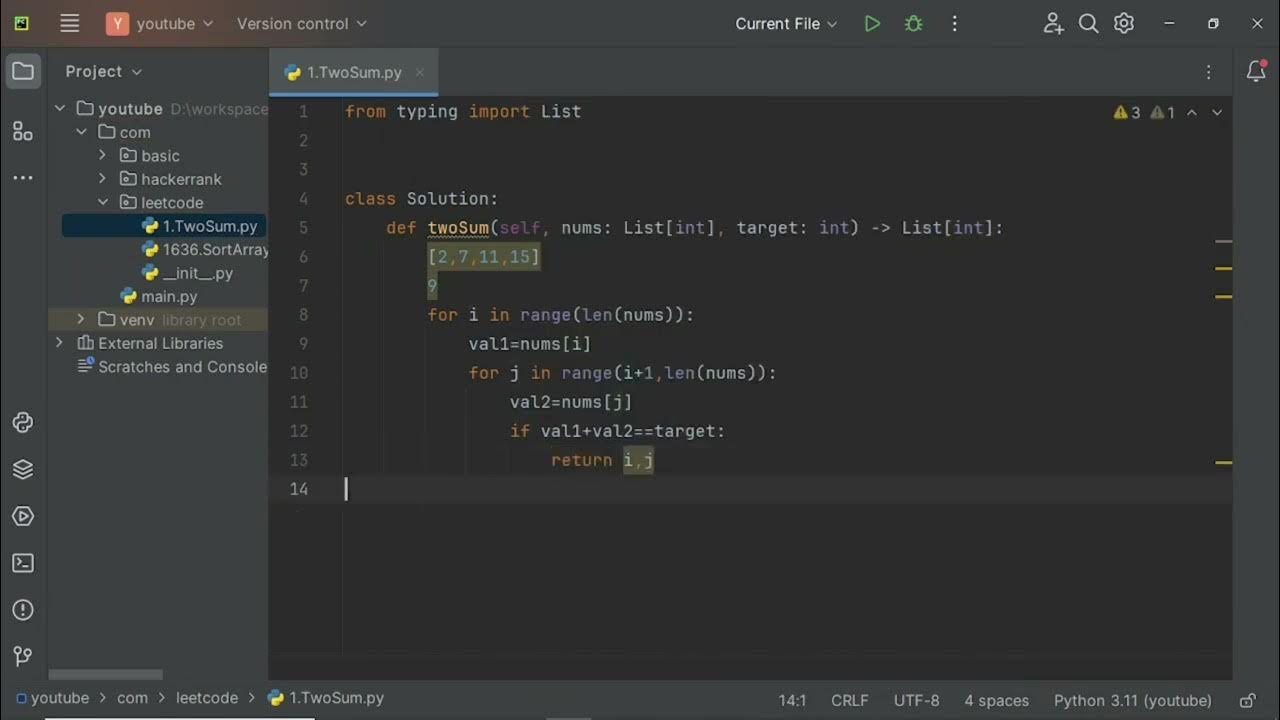This screenshot has width=1280, height=720.
Task: Change 4 spaces indent setting
Action: point(996,701)
